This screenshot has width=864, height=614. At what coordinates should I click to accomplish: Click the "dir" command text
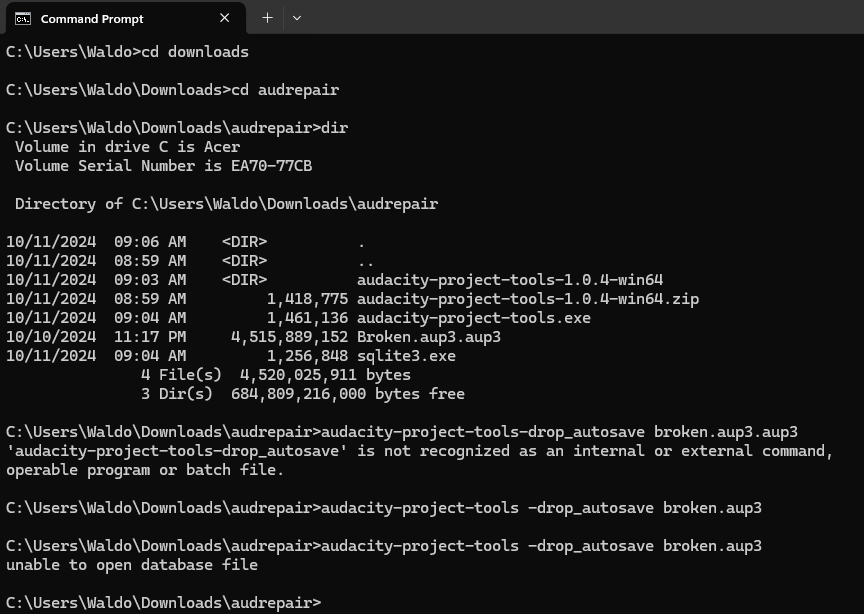(x=334, y=128)
